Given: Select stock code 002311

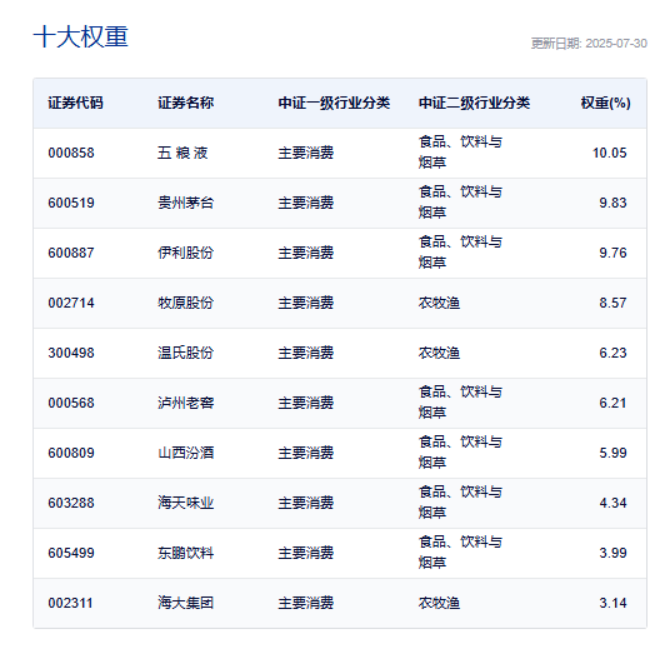Looking at the screenshot, I should (x=70, y=603).
